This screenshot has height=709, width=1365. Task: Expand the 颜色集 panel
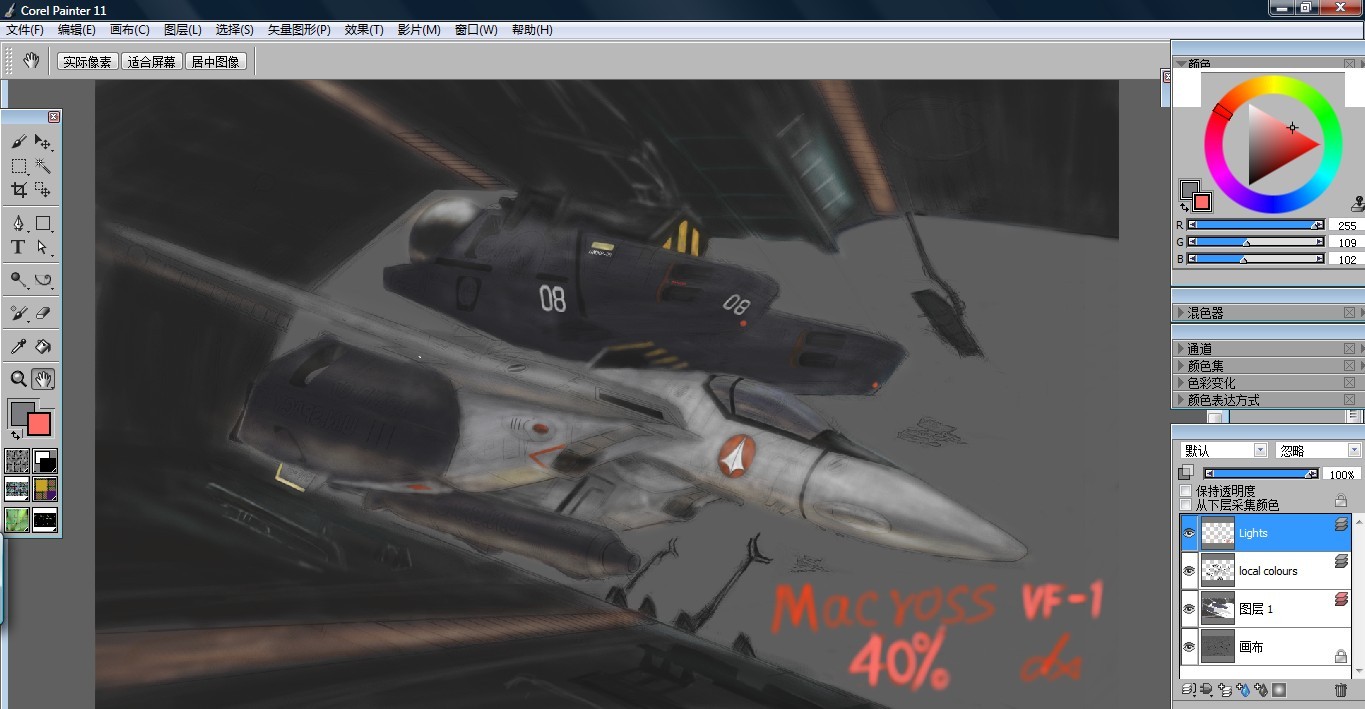coord(1181,366)
